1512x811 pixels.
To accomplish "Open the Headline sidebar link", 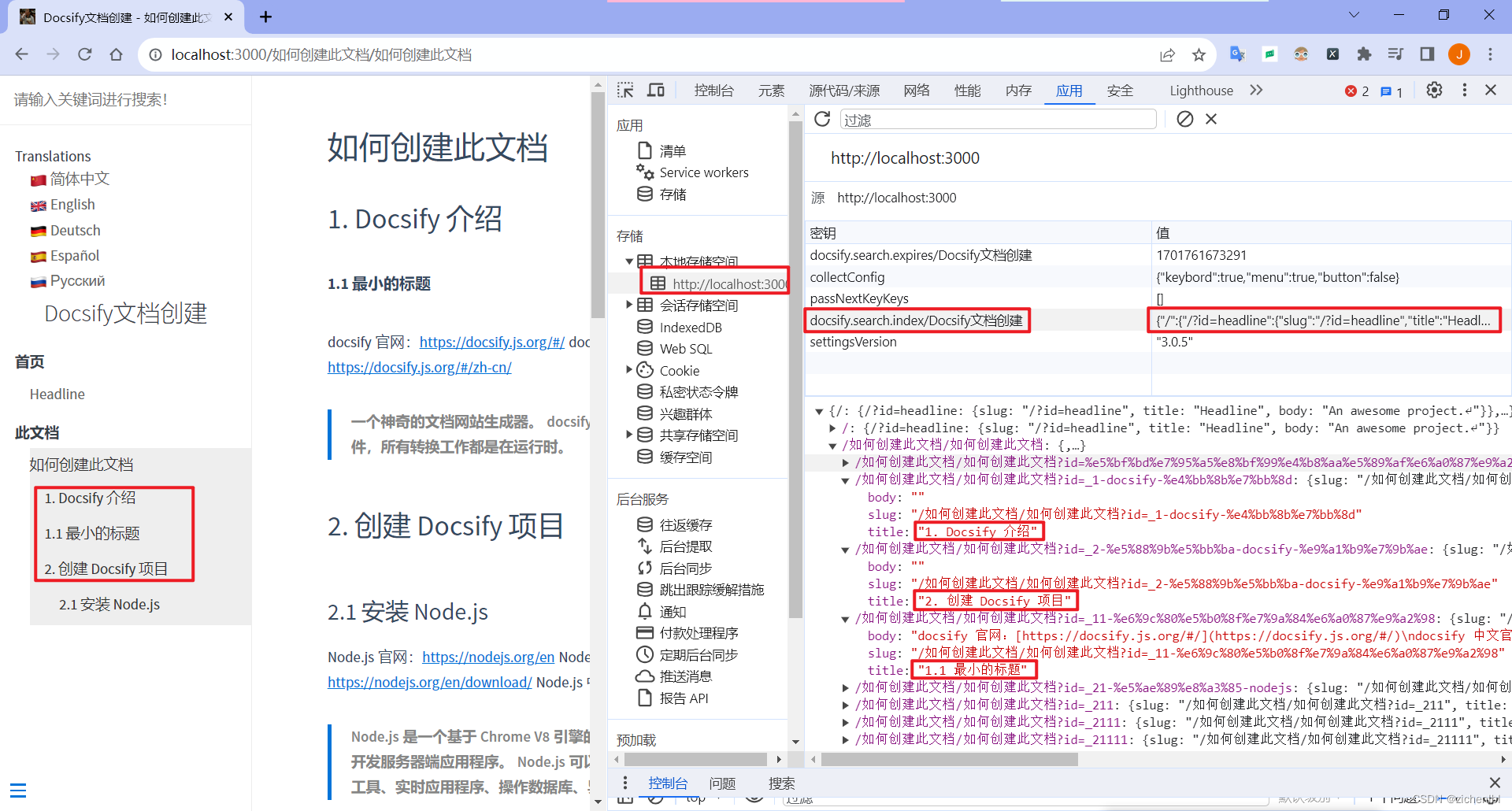I will click(x=57, y=394).
